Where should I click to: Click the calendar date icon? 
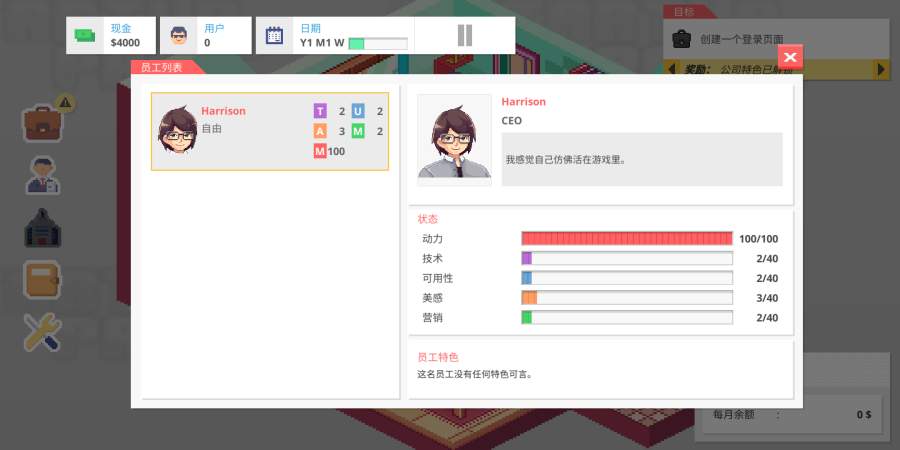pyautogui.click(x=275, y=36)
